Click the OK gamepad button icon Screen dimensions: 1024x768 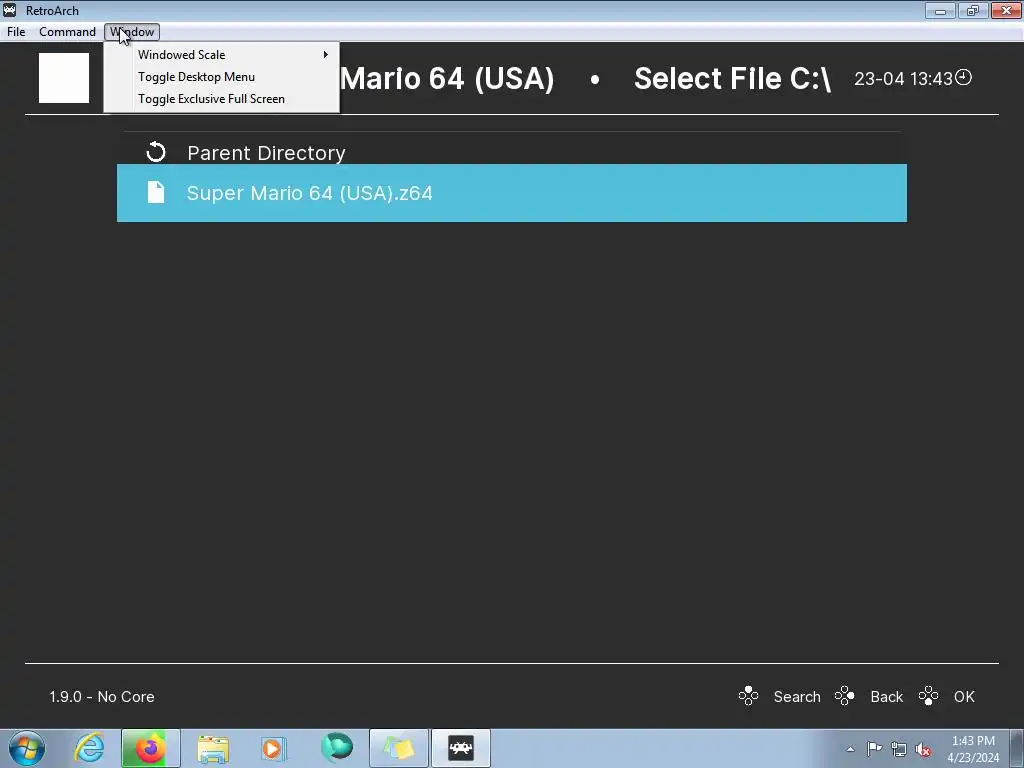[x=928, y=696]
